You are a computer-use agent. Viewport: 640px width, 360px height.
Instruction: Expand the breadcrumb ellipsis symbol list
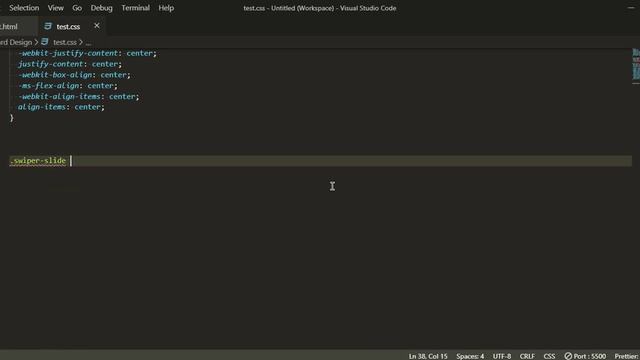pyautogui.click(x=88, y=42)
